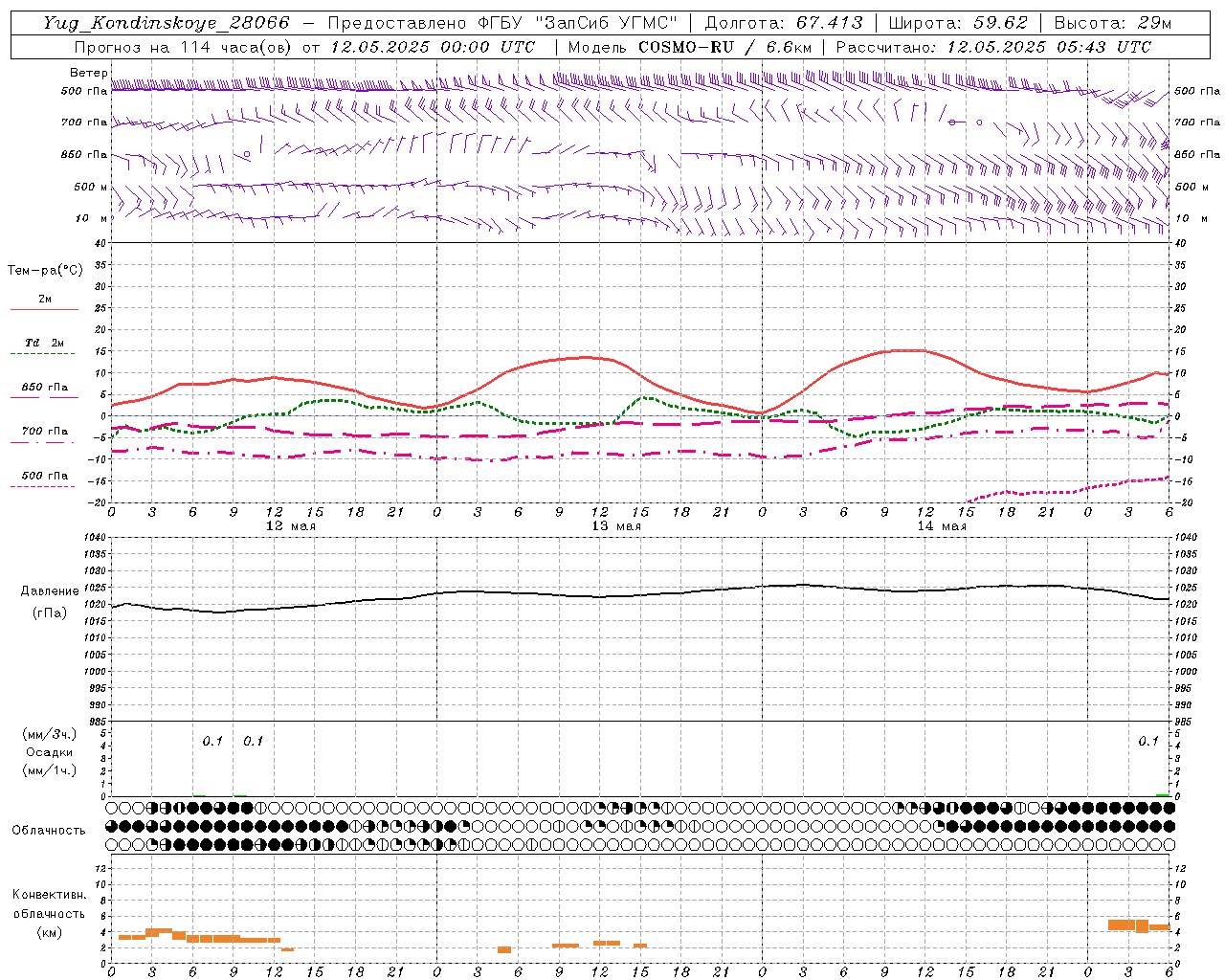
Task: Select the 13 мая date label
Action: point(616,526)
